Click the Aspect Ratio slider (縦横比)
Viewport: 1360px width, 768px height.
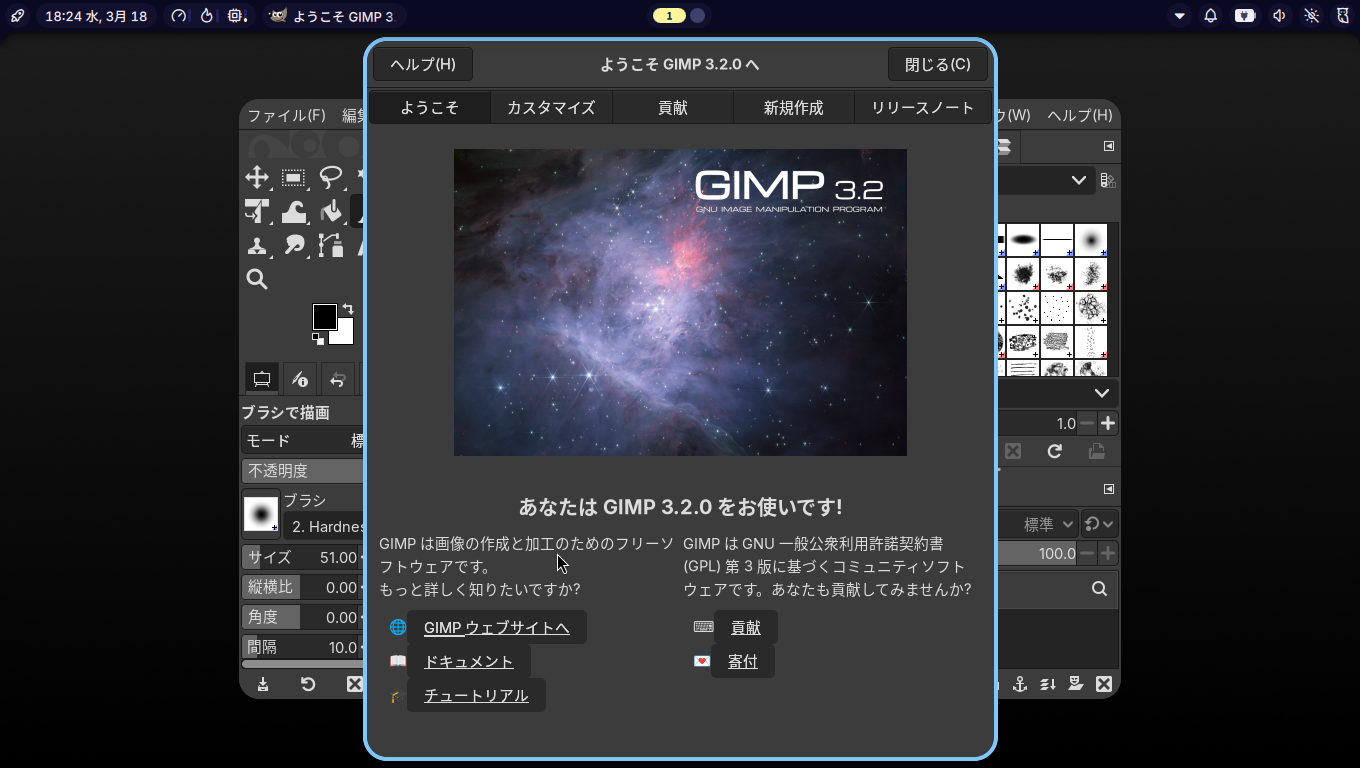[x=302, y=587]
